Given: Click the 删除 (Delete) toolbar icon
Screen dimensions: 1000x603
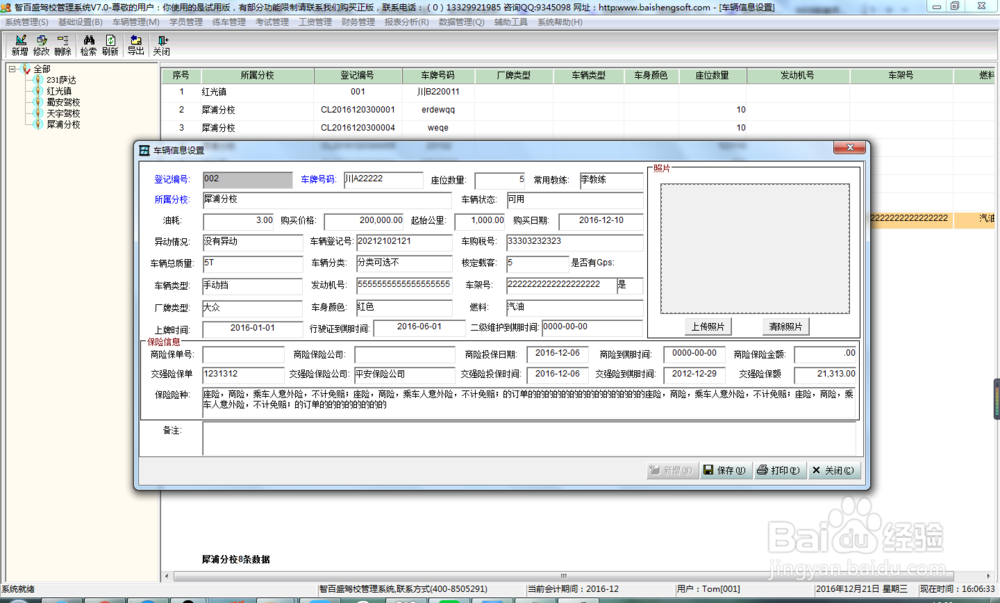Looking at the screenshot, I should pyautogui.click(x=62, y=45).
